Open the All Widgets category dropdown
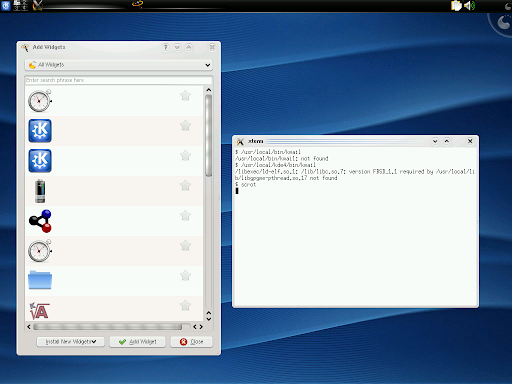 [x=119, y=65]
